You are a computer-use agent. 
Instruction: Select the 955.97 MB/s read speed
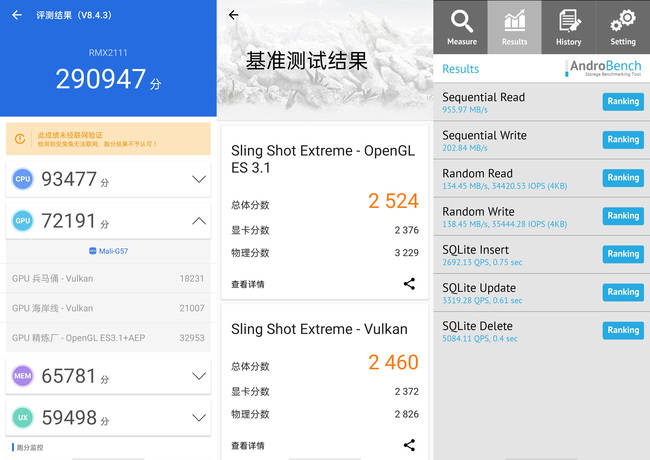pyautogui.click(x=465, y=110)
